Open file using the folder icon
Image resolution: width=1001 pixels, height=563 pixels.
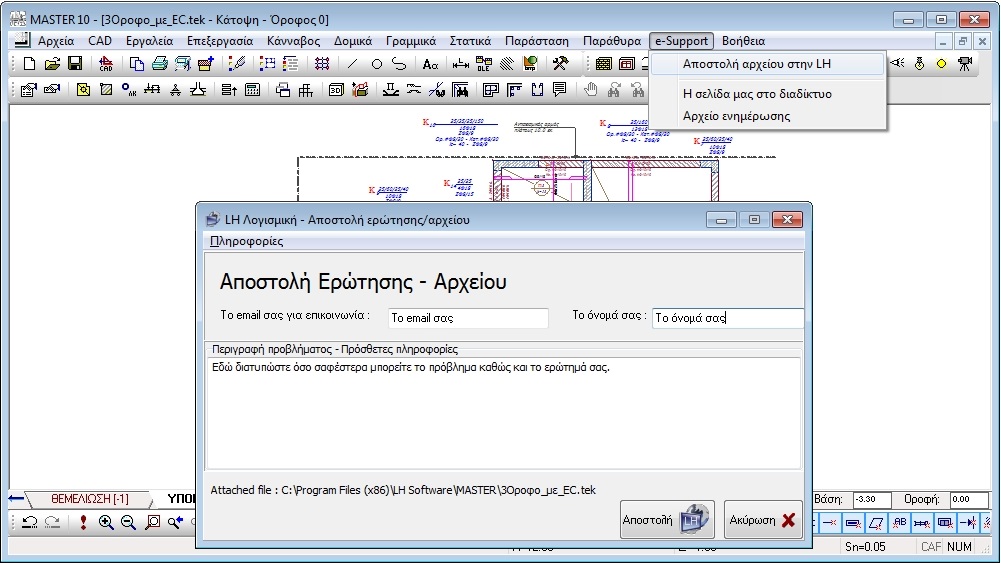click(52, 64)
